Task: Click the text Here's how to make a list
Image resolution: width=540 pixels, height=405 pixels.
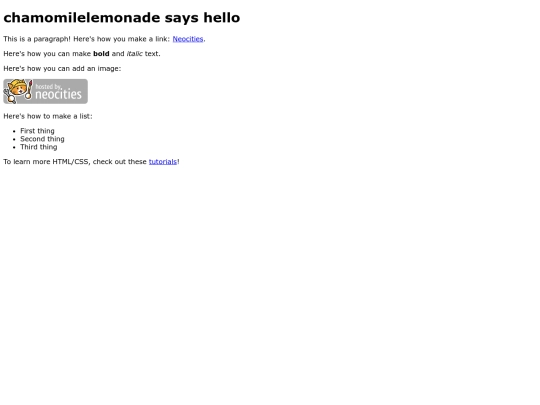Action: point(48,116)
